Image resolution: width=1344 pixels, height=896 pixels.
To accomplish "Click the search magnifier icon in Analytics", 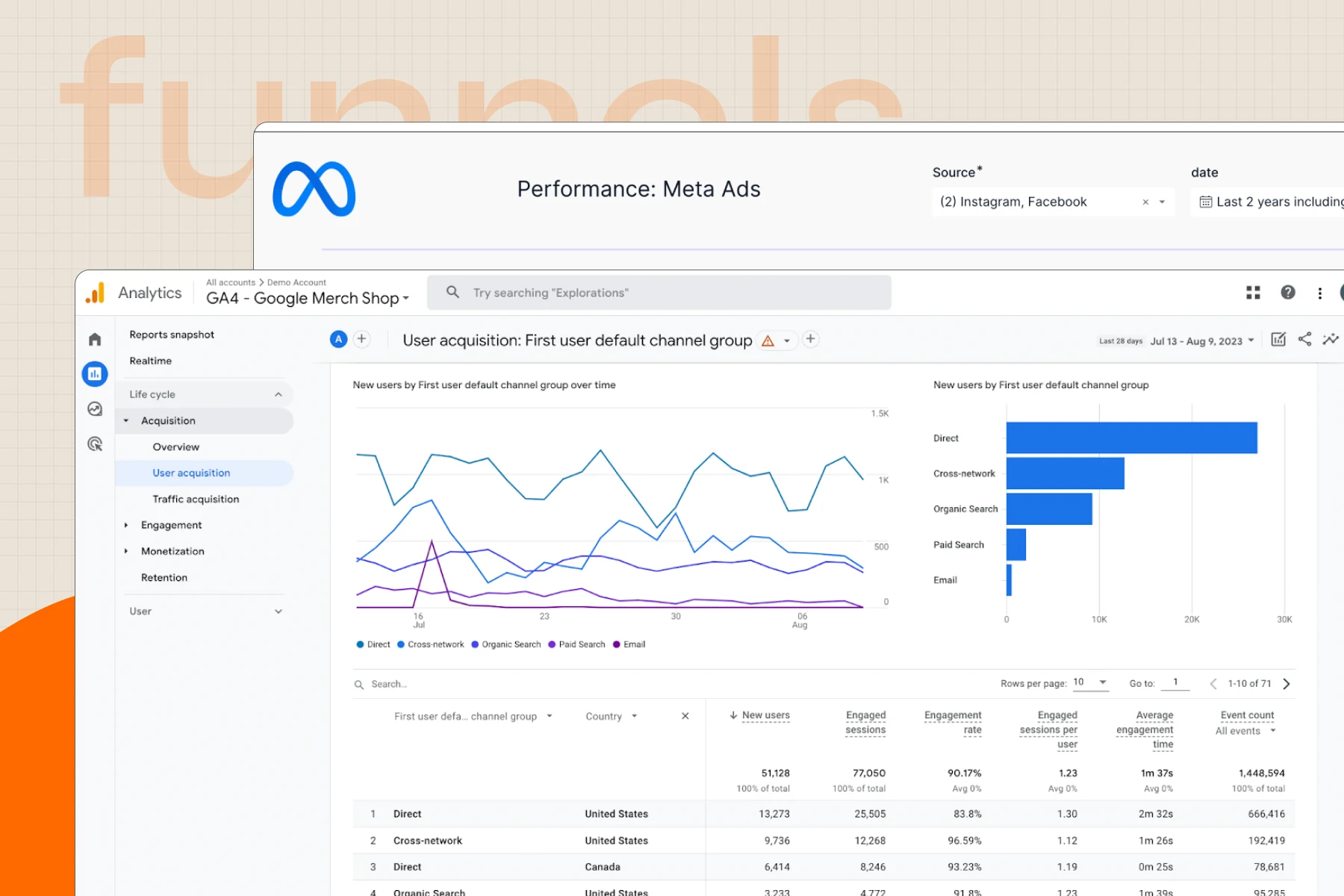I will [452, 292].
